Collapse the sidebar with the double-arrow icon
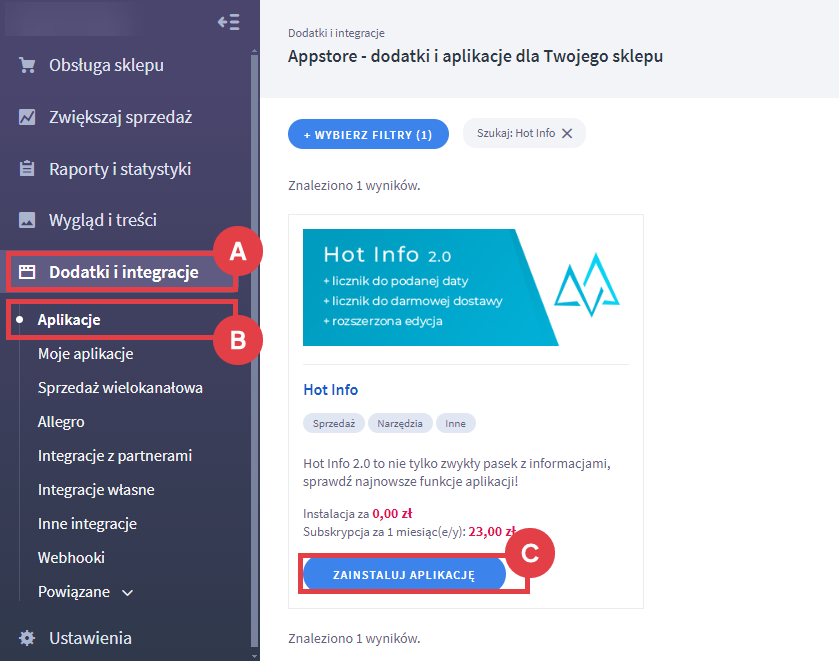 228,22
